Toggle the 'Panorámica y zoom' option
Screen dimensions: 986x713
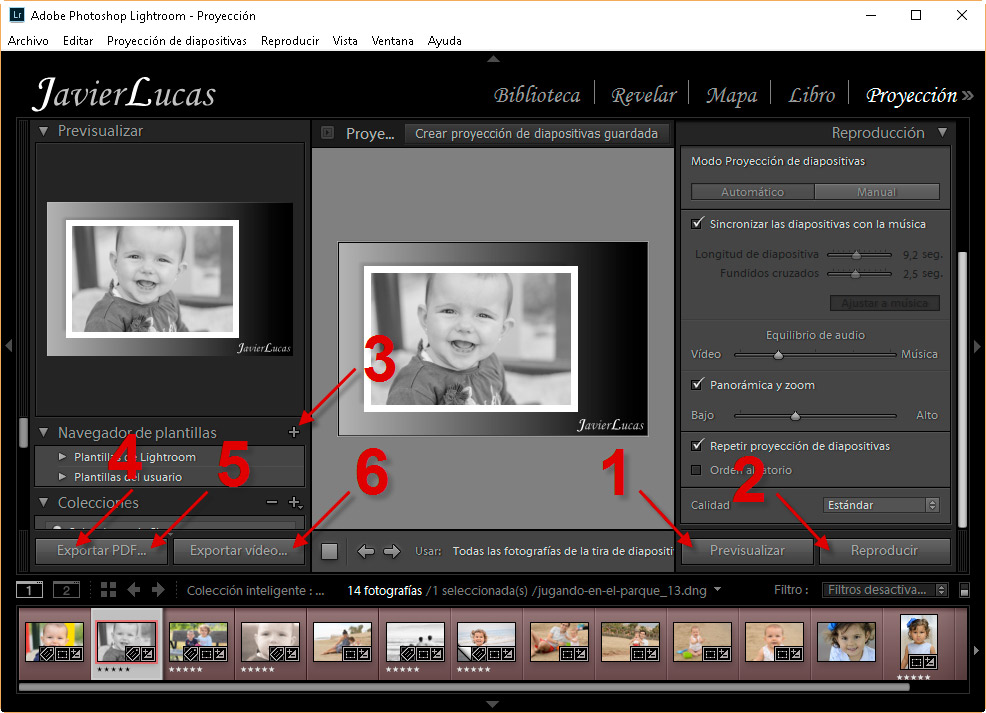pyautogui.click(x=697, y=384)
